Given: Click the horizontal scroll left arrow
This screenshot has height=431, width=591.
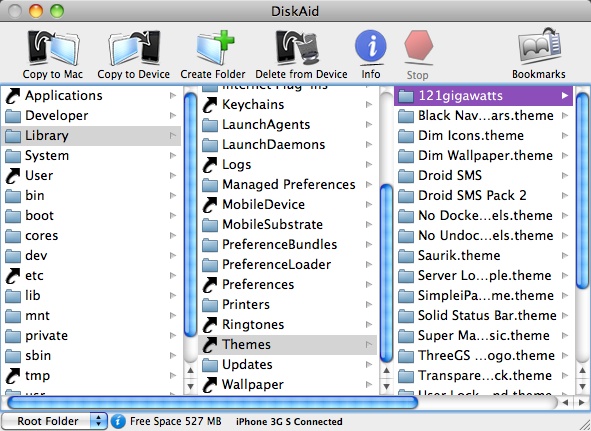Looking at the screenshot, I should click(x=565, y=403).
